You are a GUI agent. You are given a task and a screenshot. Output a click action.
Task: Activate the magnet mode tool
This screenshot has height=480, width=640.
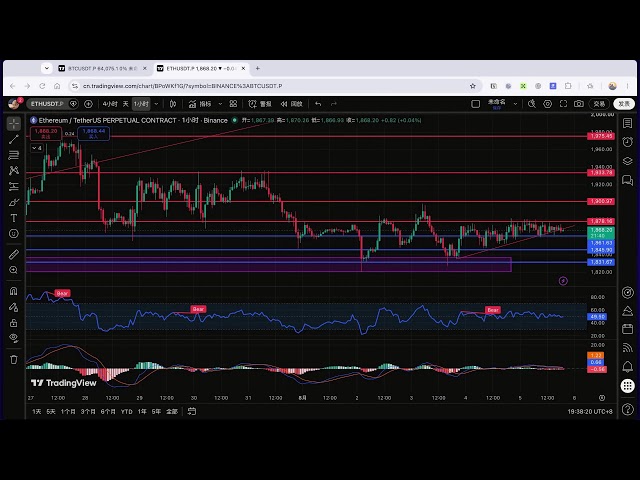coord(14,291)
